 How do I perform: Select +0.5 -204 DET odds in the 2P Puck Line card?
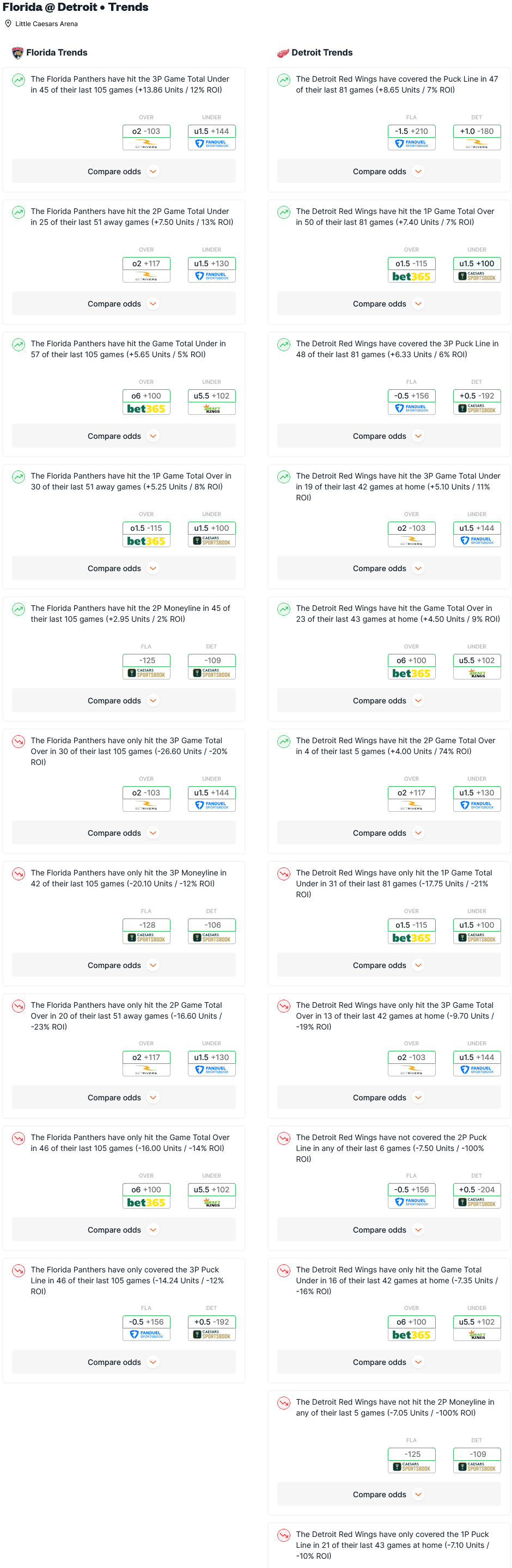tap(477, 1190)
